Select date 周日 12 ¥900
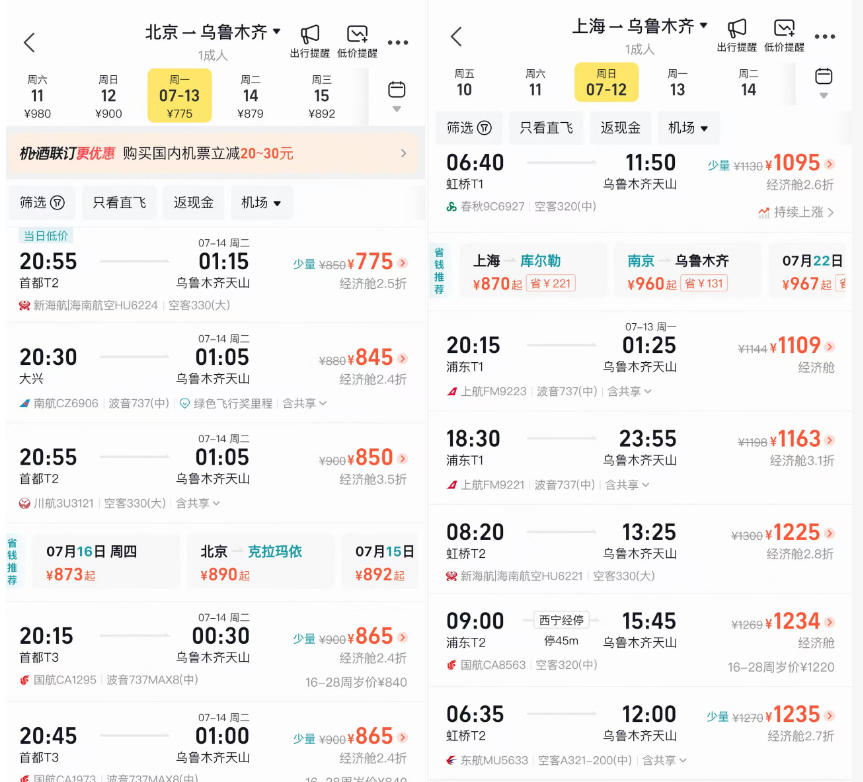The width and height of the screenshot is (863, 782). point(108,97)
